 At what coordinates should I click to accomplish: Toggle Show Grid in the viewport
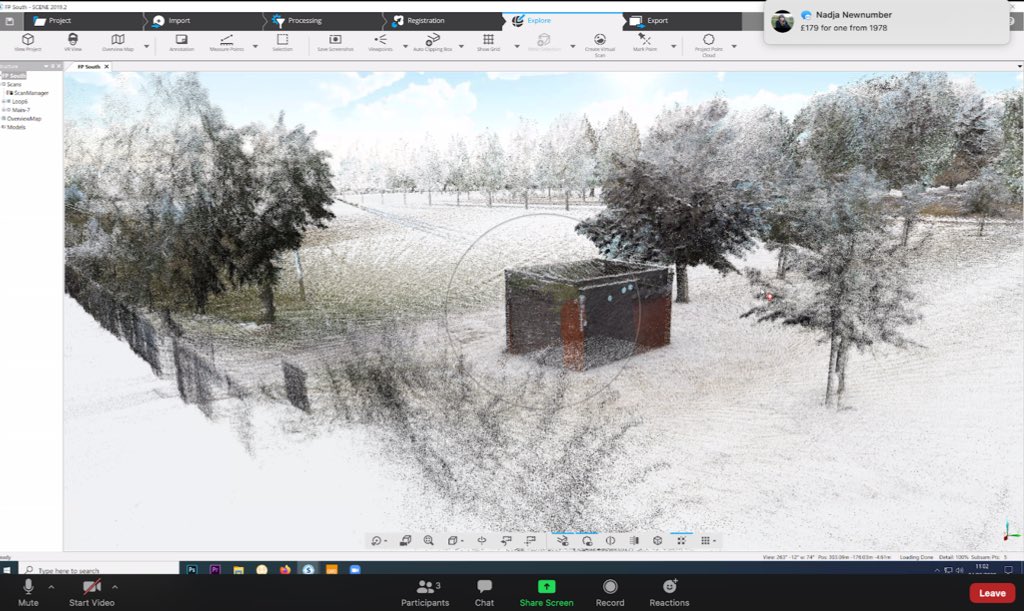pos(489,40)
